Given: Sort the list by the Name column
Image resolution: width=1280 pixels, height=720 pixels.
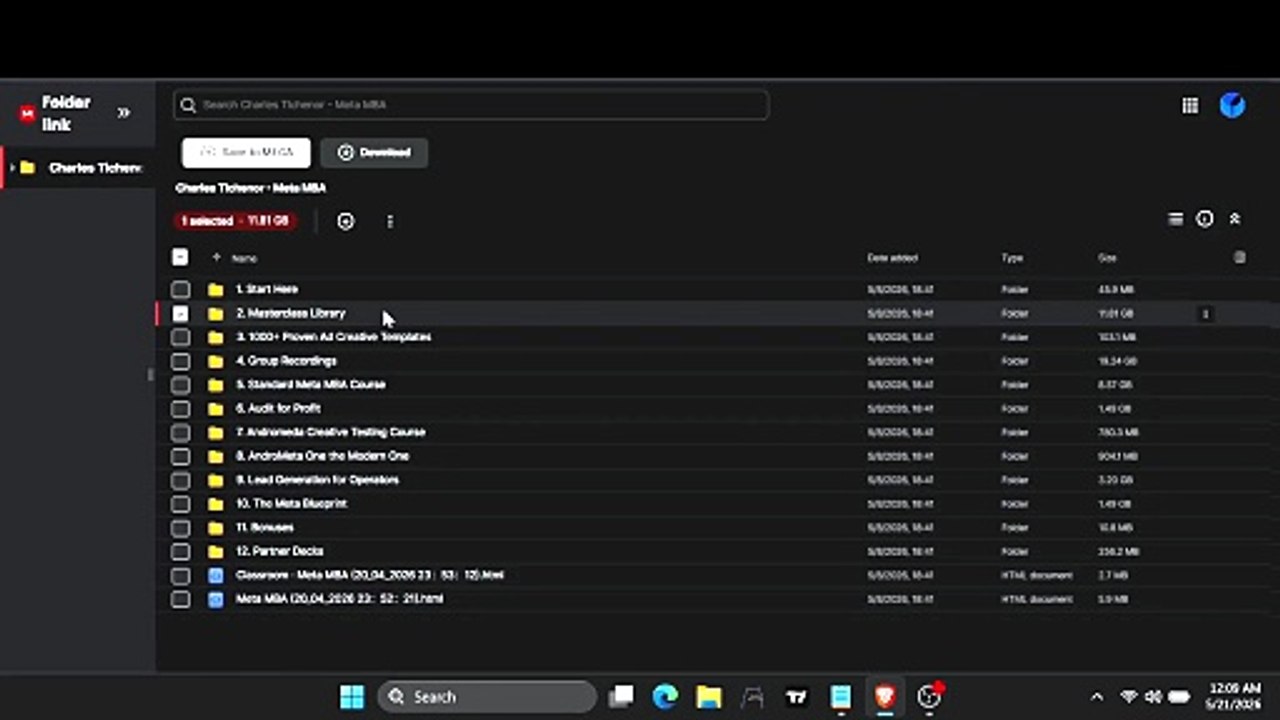Looking at the screenshot, I should [244, 258].
